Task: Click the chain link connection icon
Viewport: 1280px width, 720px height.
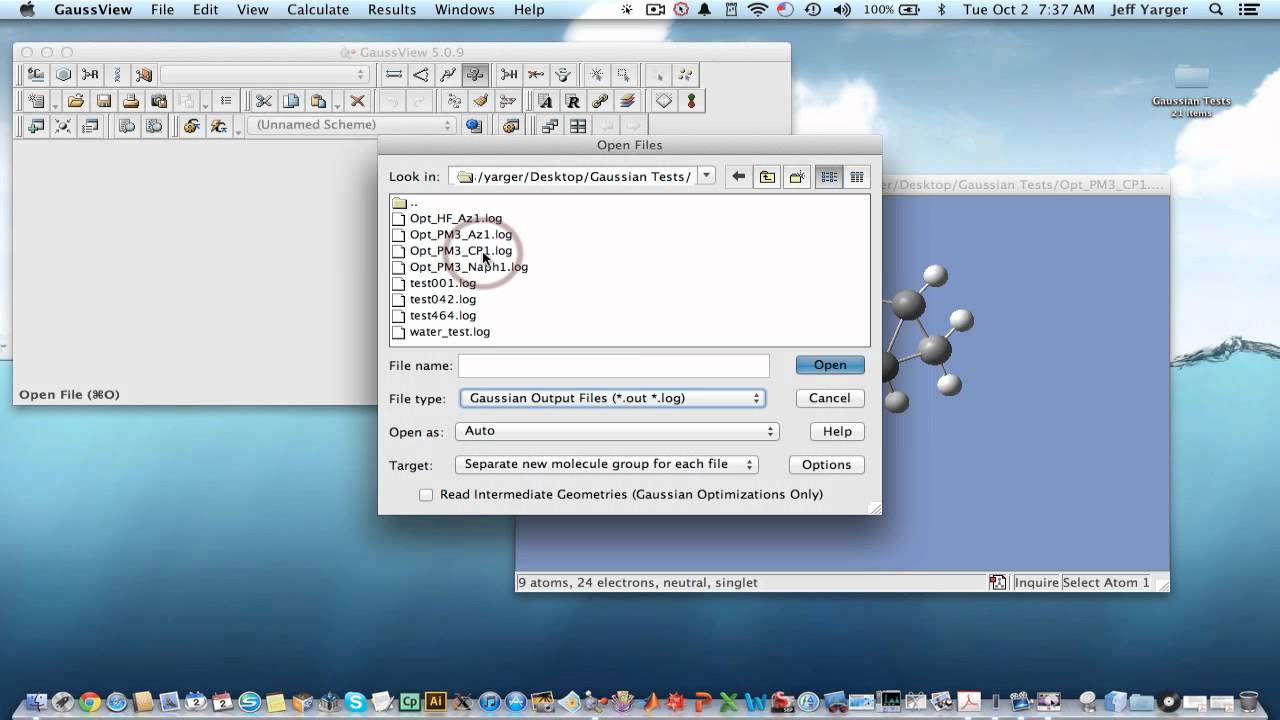Action: click(x=600, y=101)
